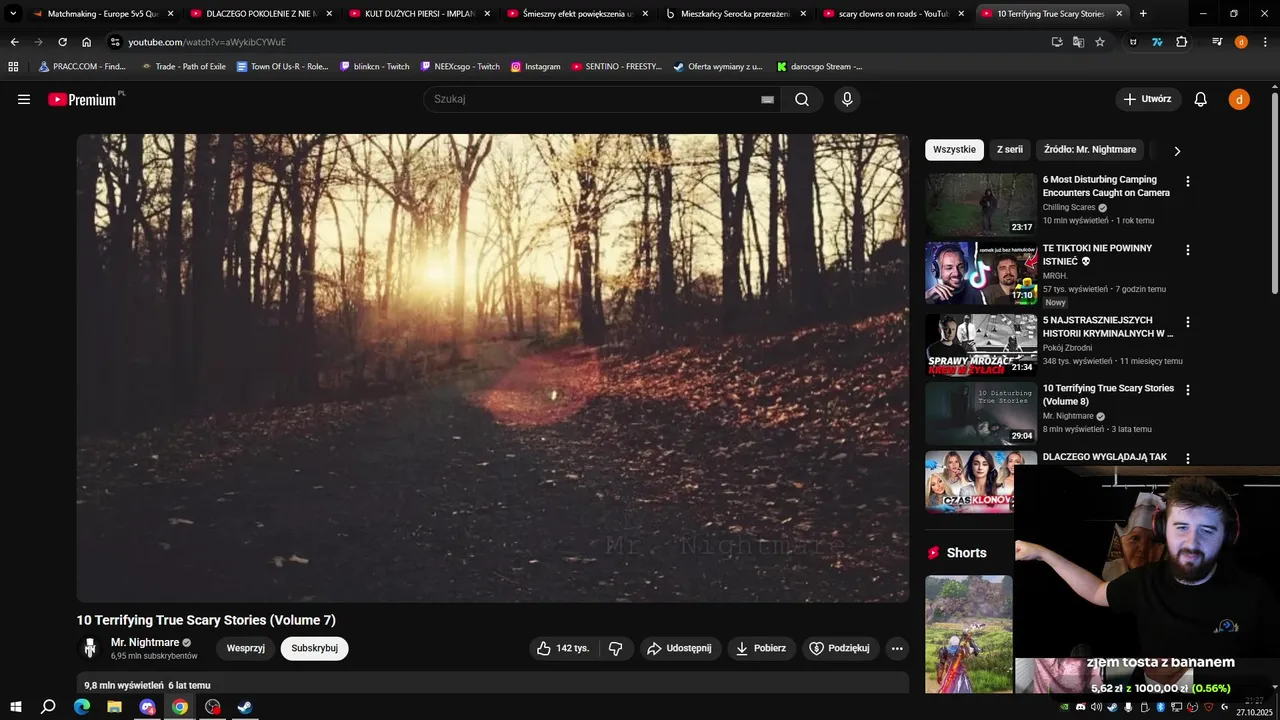
Task: Click the Podziękuj button
Action: pos(841,648)
